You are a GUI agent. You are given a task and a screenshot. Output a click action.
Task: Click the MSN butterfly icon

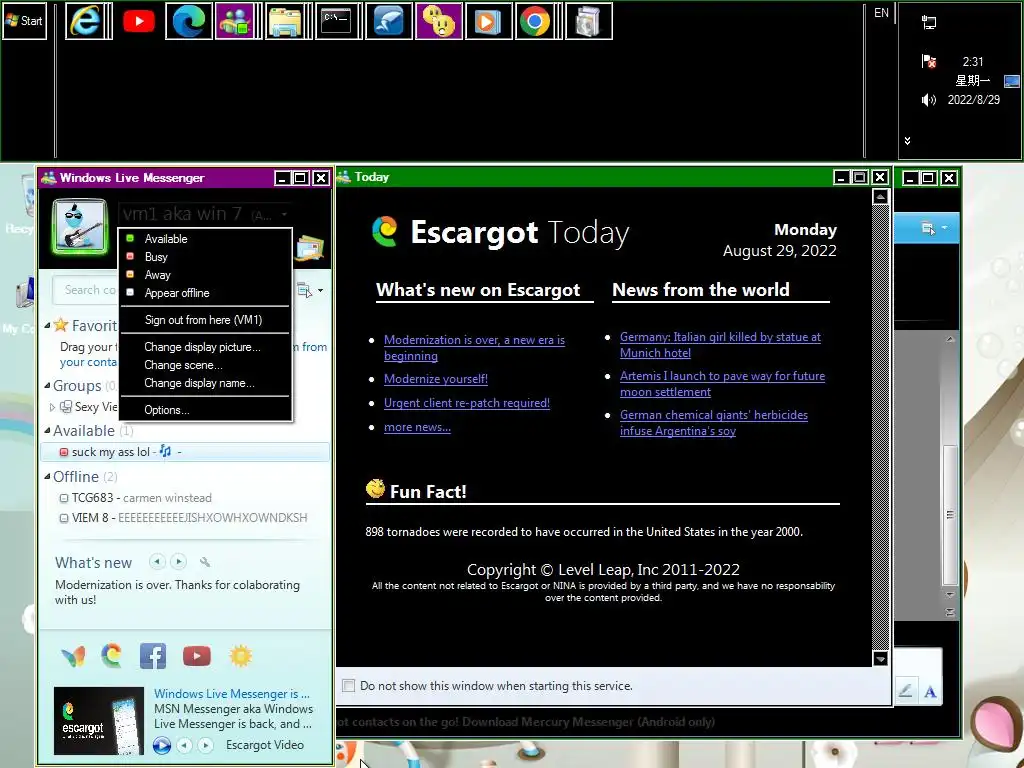pyautogui.click(x=73, y=656)
